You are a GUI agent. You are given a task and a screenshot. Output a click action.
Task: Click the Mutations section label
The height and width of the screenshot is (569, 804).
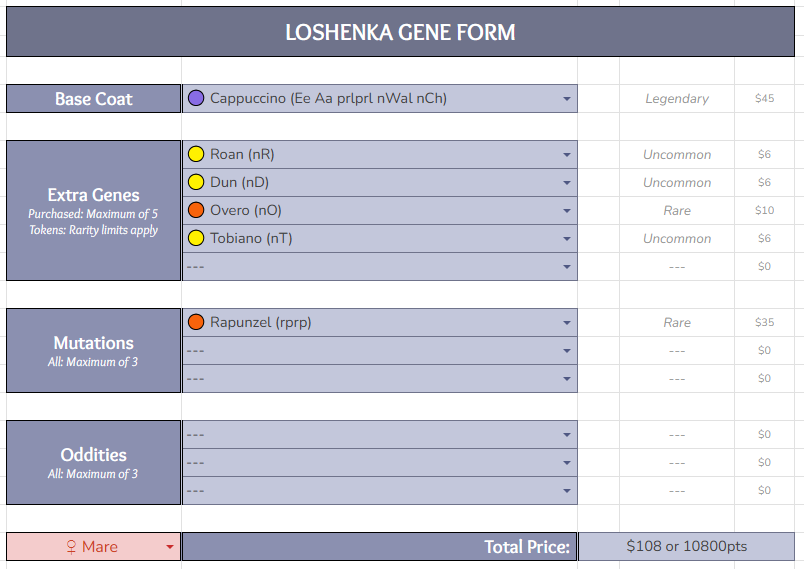94,343
